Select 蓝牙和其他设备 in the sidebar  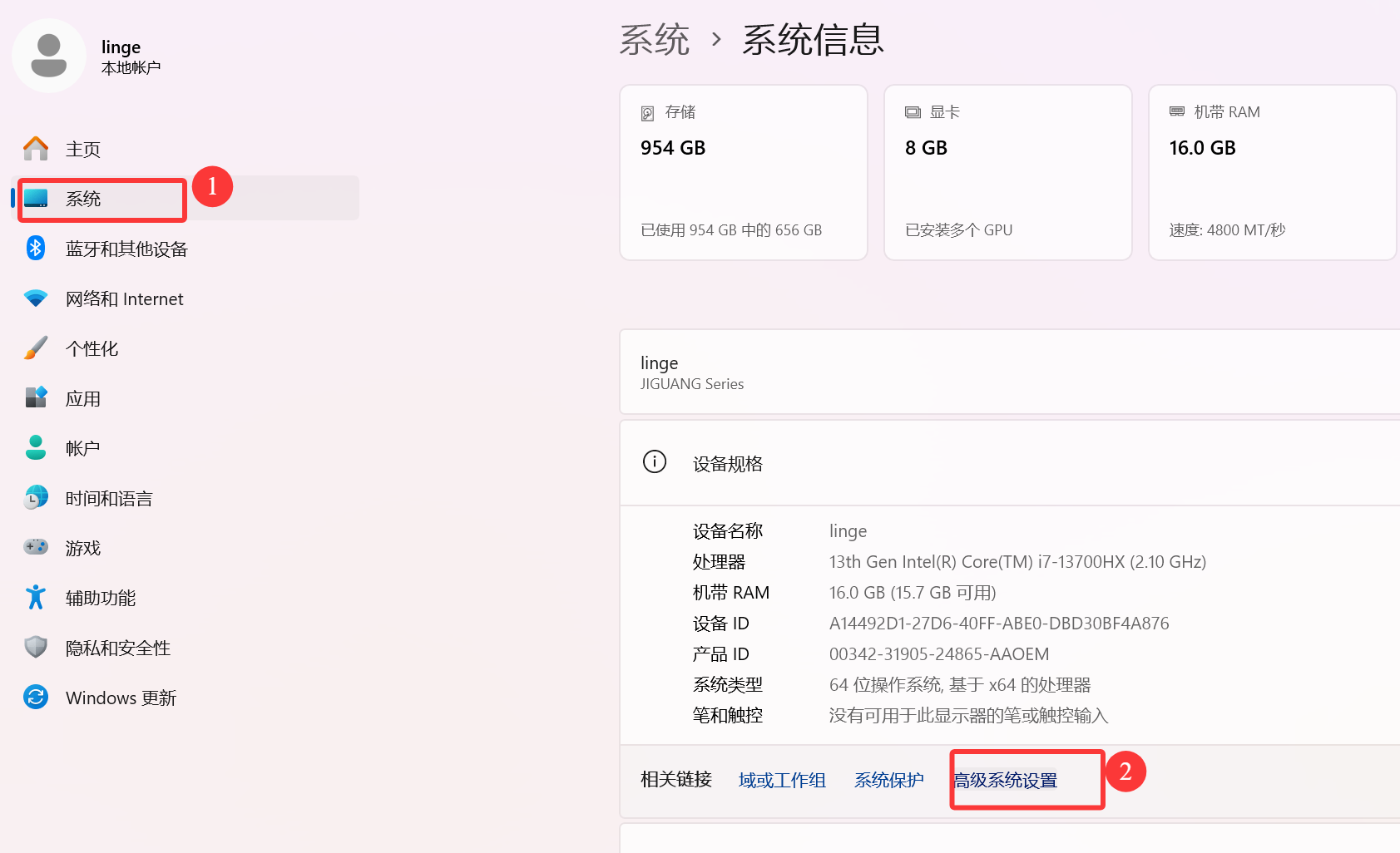185,249
